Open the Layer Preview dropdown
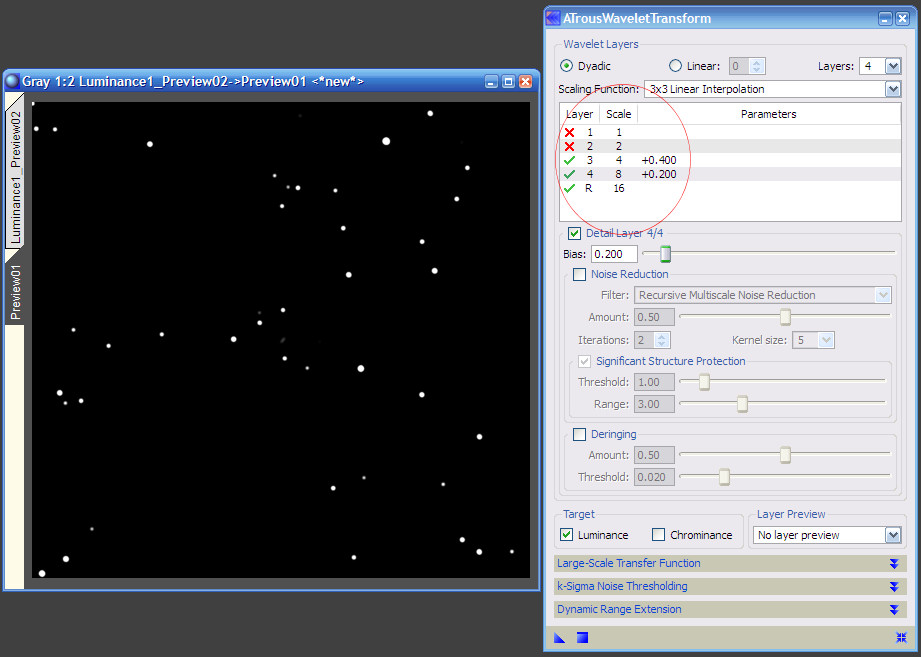The image size is (921, 657). [893, 535]
